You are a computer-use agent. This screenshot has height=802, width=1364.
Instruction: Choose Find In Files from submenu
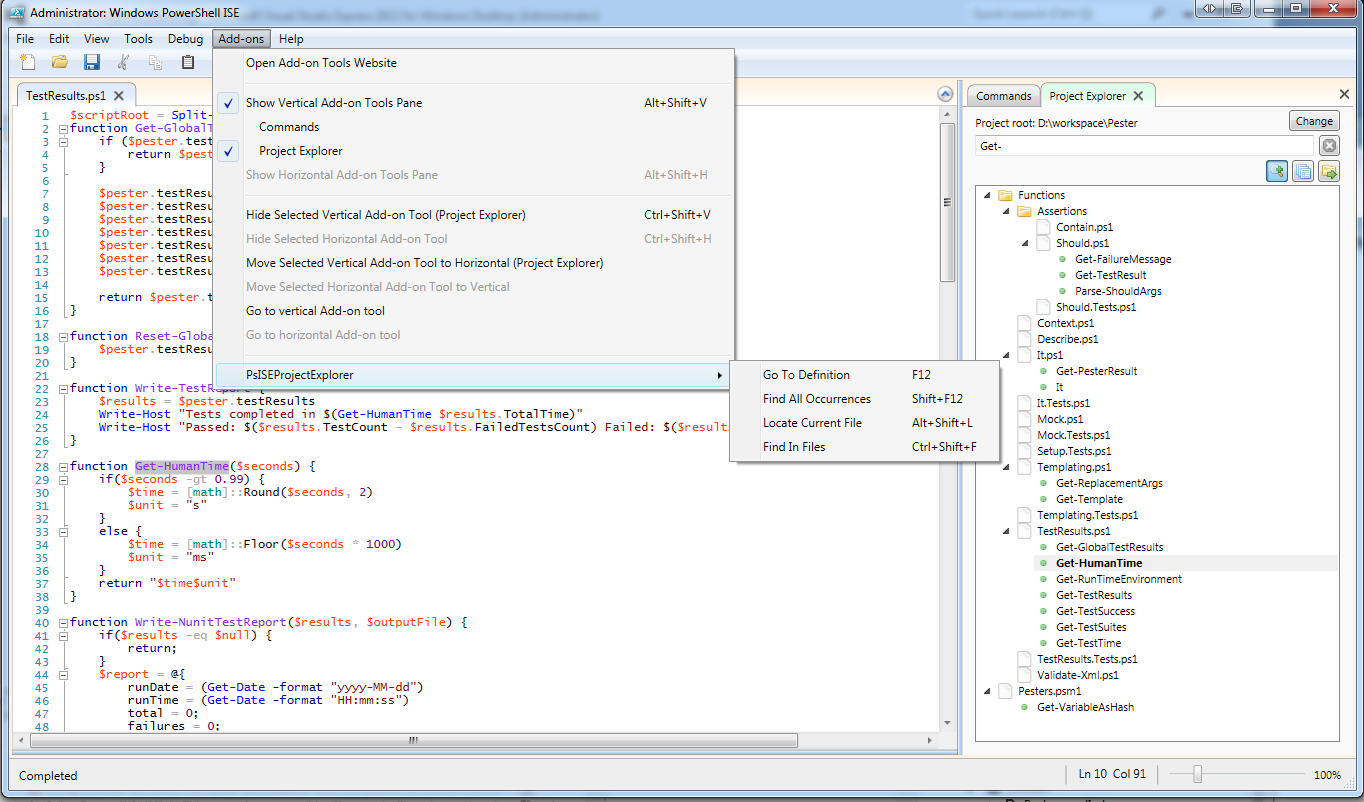tap(865, 447)
